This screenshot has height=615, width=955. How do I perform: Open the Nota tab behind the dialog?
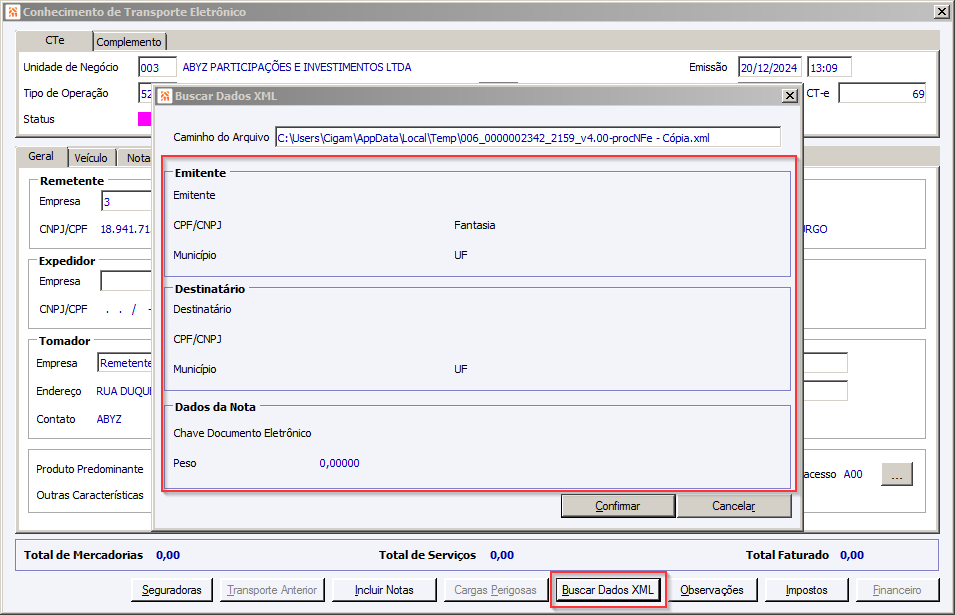136,158
